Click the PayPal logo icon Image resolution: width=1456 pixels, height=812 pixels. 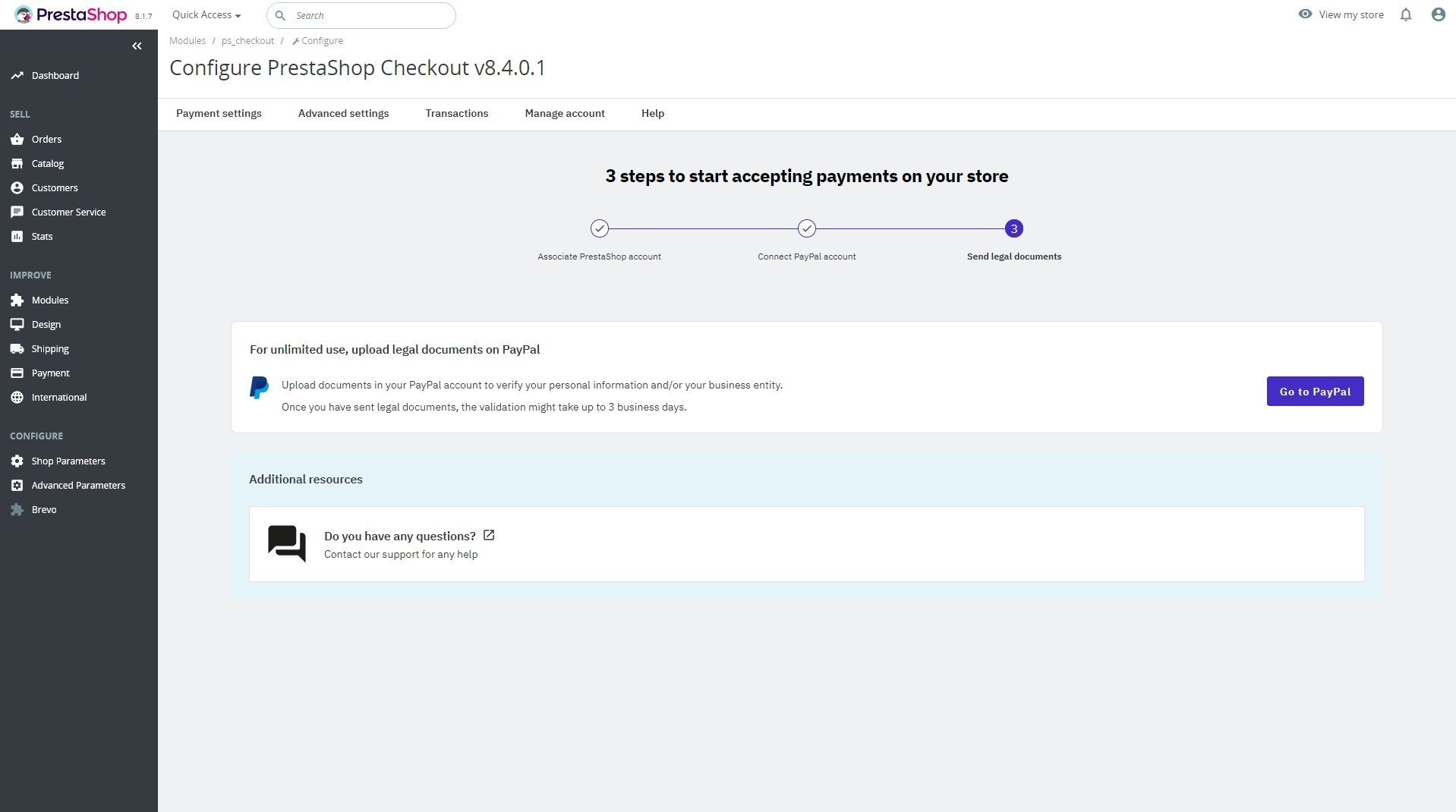pos(259,388)
